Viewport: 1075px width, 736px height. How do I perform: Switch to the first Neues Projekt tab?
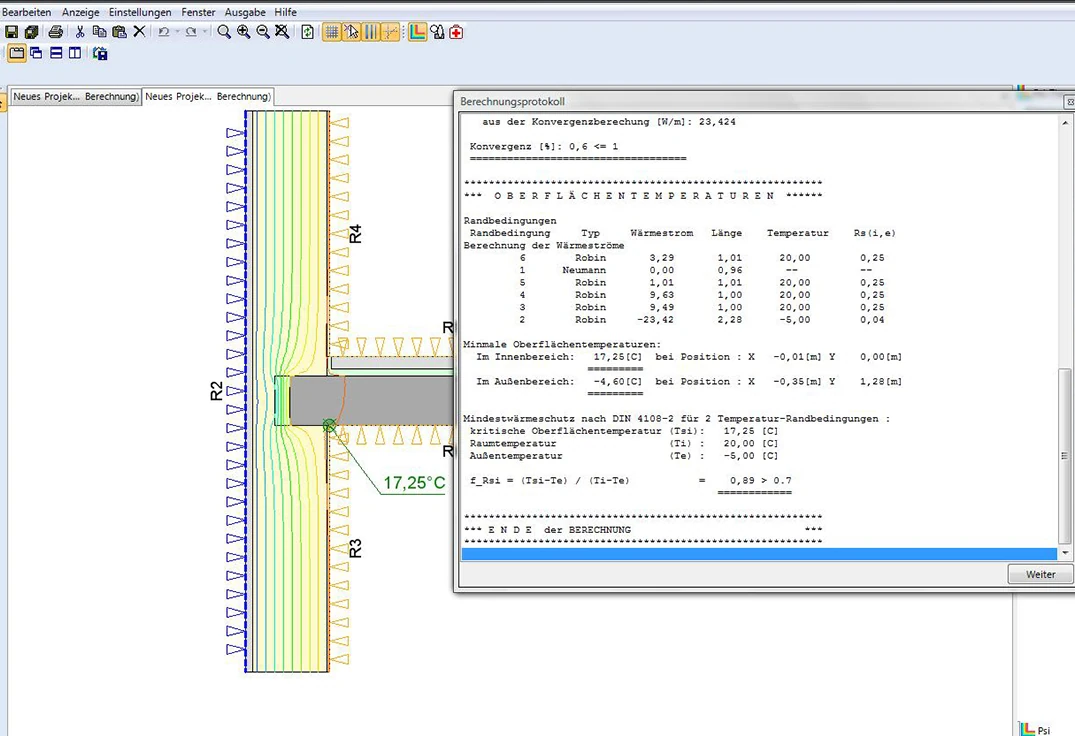pos(74,97)
